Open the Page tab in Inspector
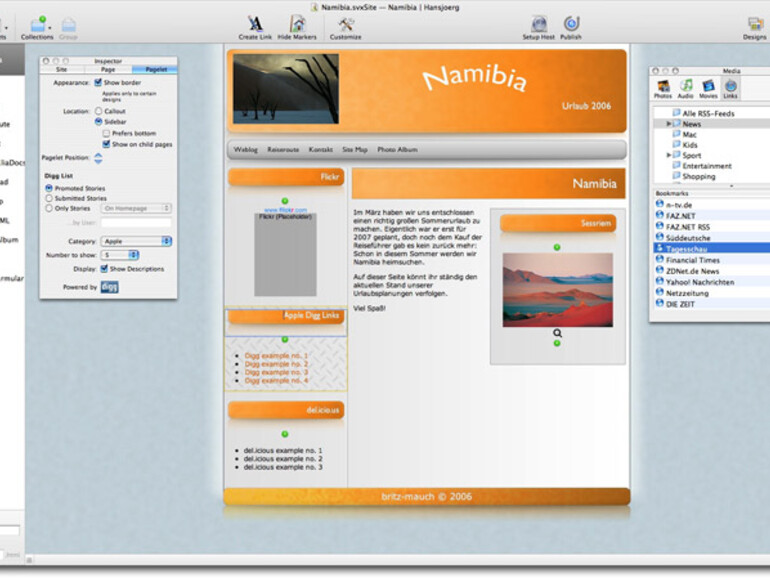 coord(108,70)
